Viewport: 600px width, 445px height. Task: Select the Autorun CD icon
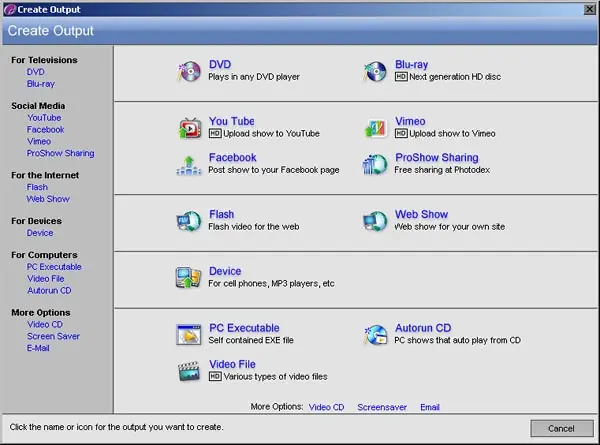pos(375,334)
